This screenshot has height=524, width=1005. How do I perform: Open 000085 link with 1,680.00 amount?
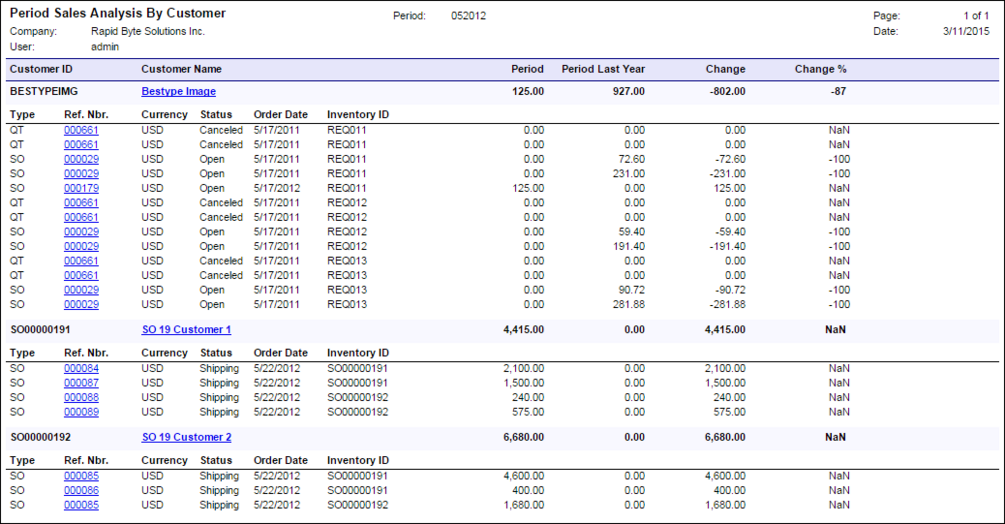(x=81, y=505)
